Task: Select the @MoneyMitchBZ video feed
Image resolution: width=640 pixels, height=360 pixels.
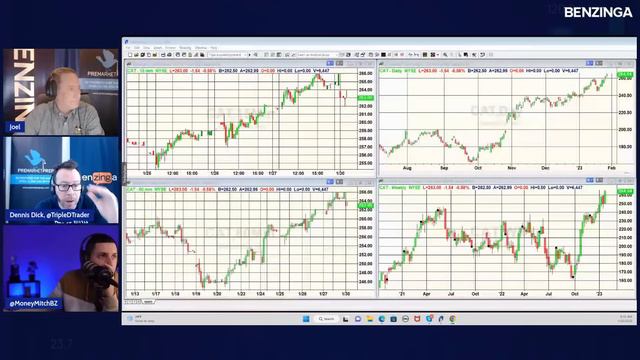Action: point(61,269)
